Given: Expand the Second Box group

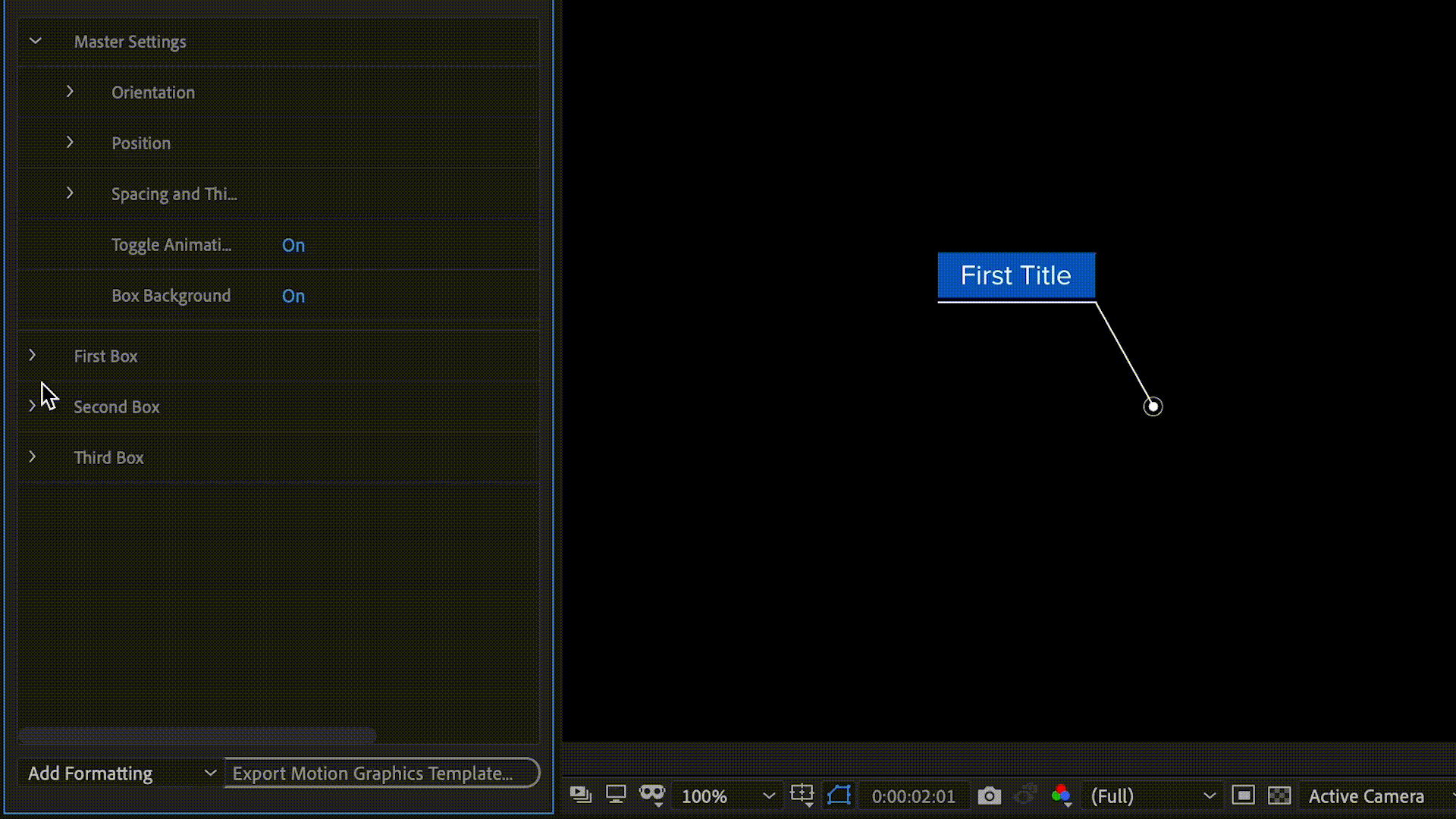Looking at the screenshot, I should pyautogui.click(x=32, y=406).
